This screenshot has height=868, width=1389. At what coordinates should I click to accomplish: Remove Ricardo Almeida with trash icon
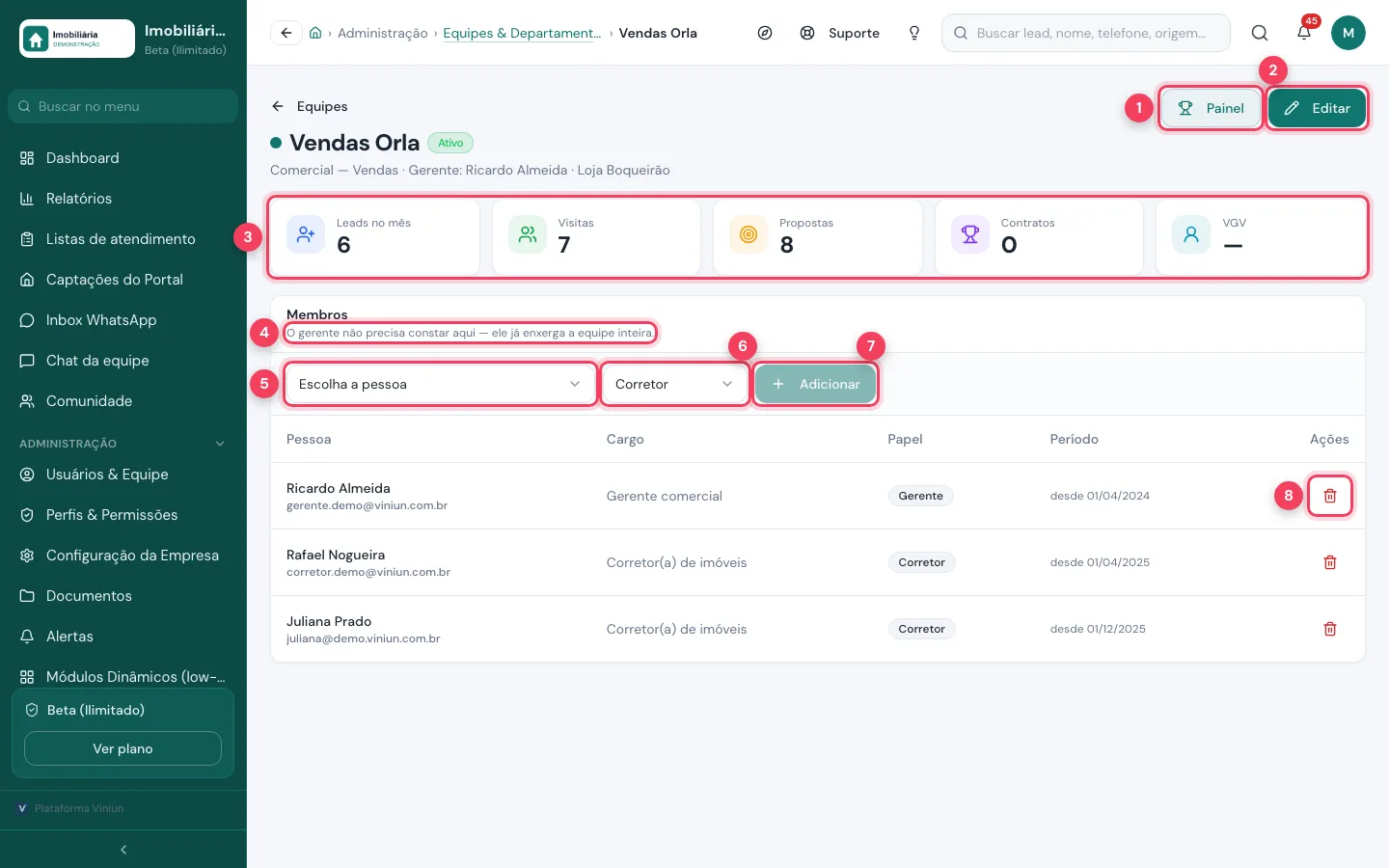pyautogui.click(x=1330, y=496)
